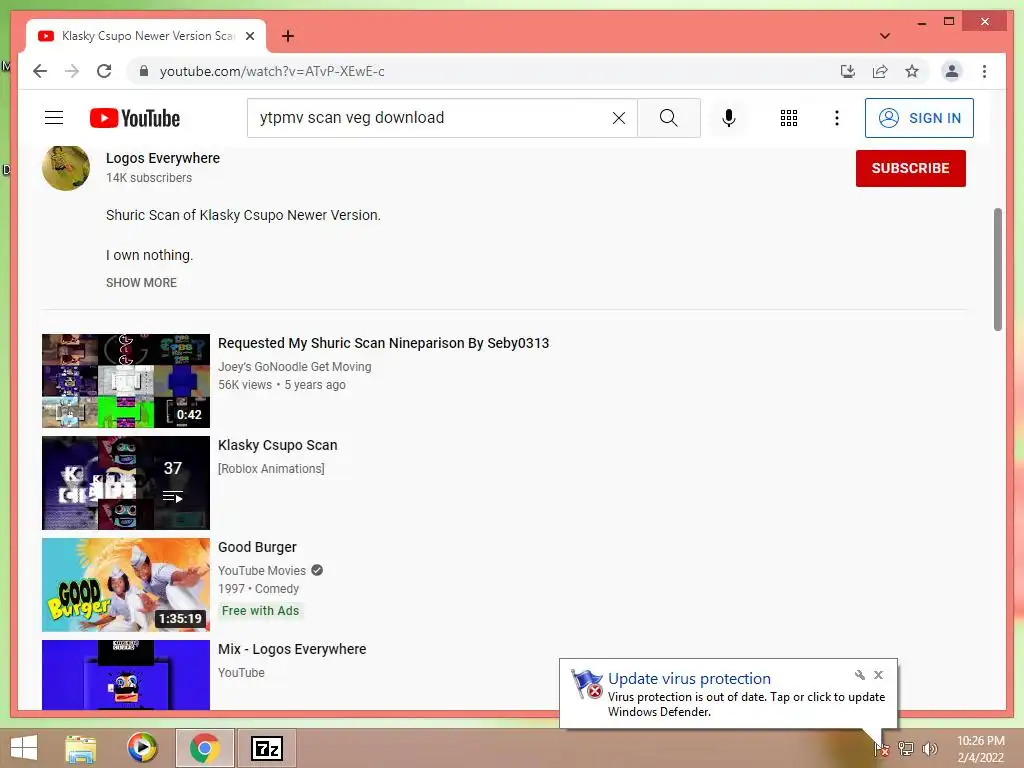Click the search magnifier button
This screenshot has height=768, width=1024.
click(x=669, y=118)
